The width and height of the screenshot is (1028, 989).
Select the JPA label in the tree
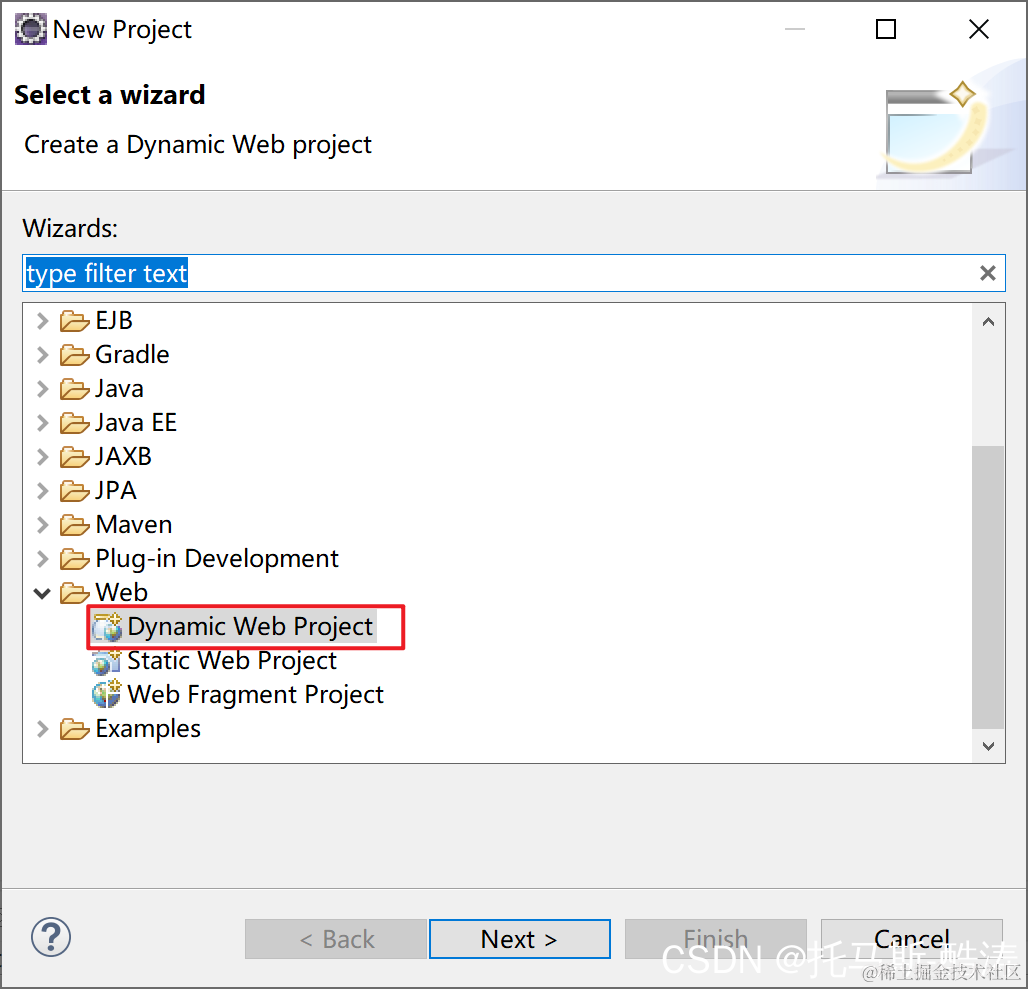[x=116, y=491]
